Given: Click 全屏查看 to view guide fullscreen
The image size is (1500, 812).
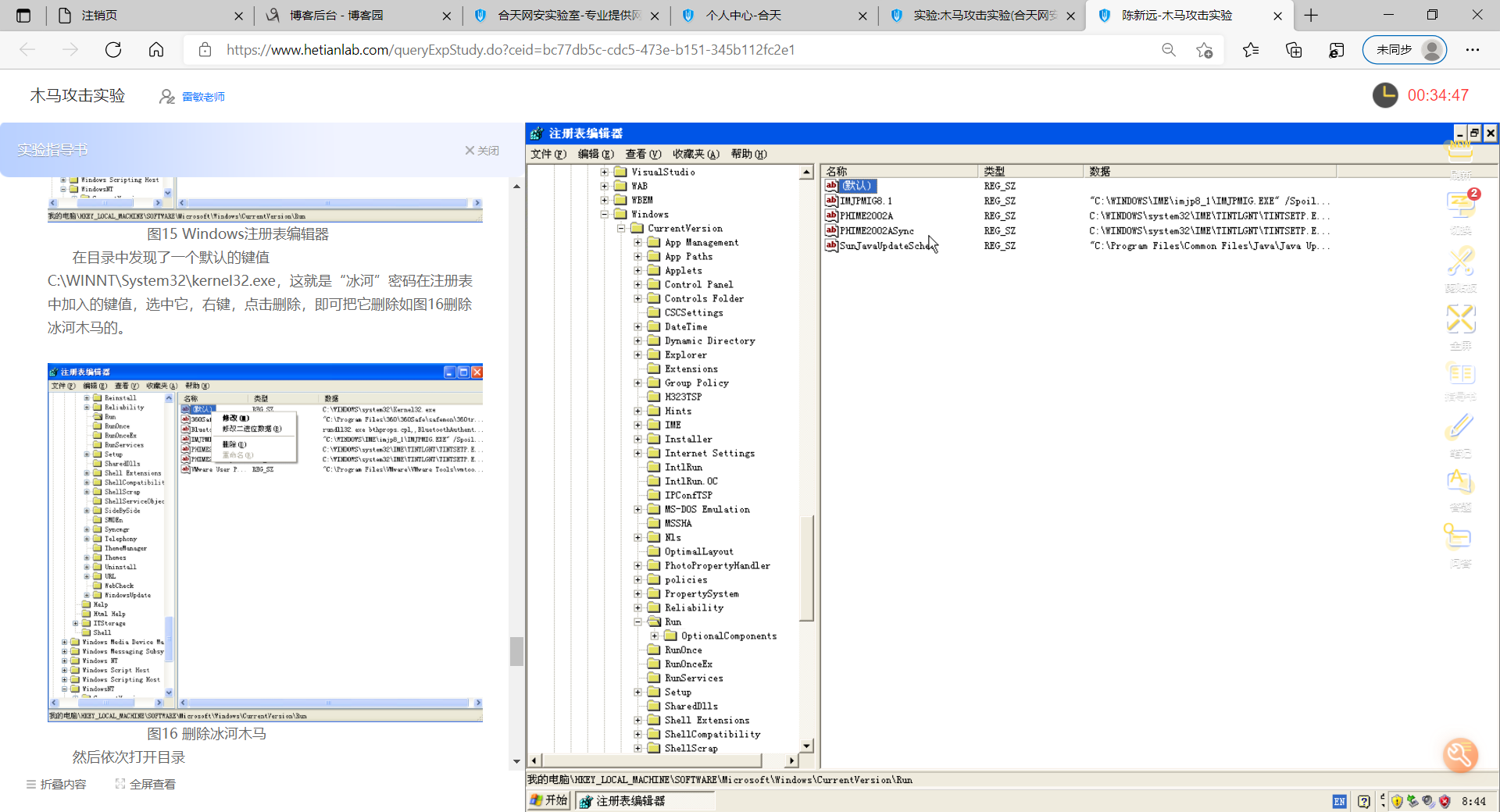Looking at the screenshot, I should point(145,784).
